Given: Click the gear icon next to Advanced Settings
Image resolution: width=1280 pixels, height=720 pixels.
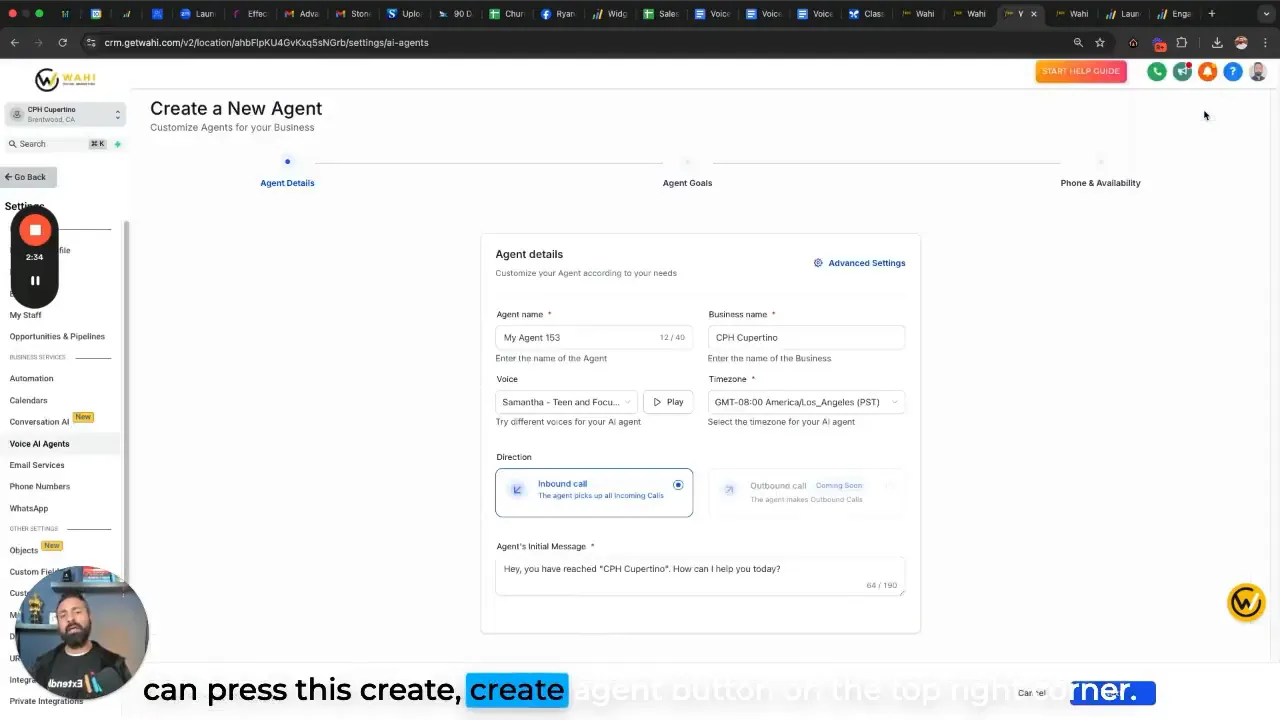Looking at the screenshot, I should click(x=818, y=263).
